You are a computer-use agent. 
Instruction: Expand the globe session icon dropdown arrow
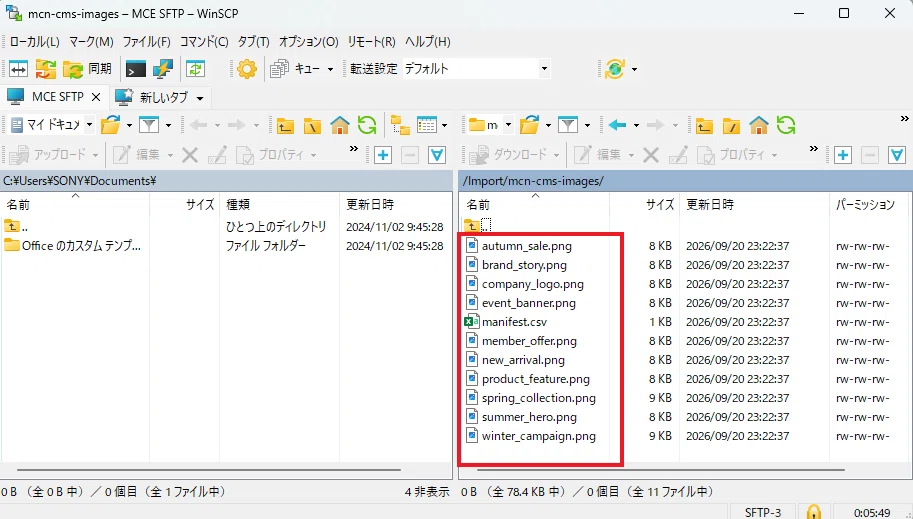click(x=634, y=69)
